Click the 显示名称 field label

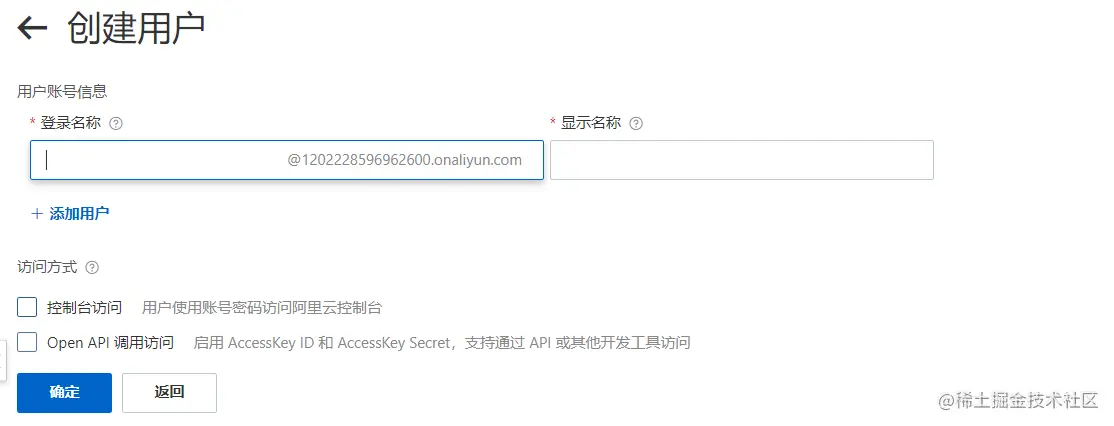tap(591, 123)
